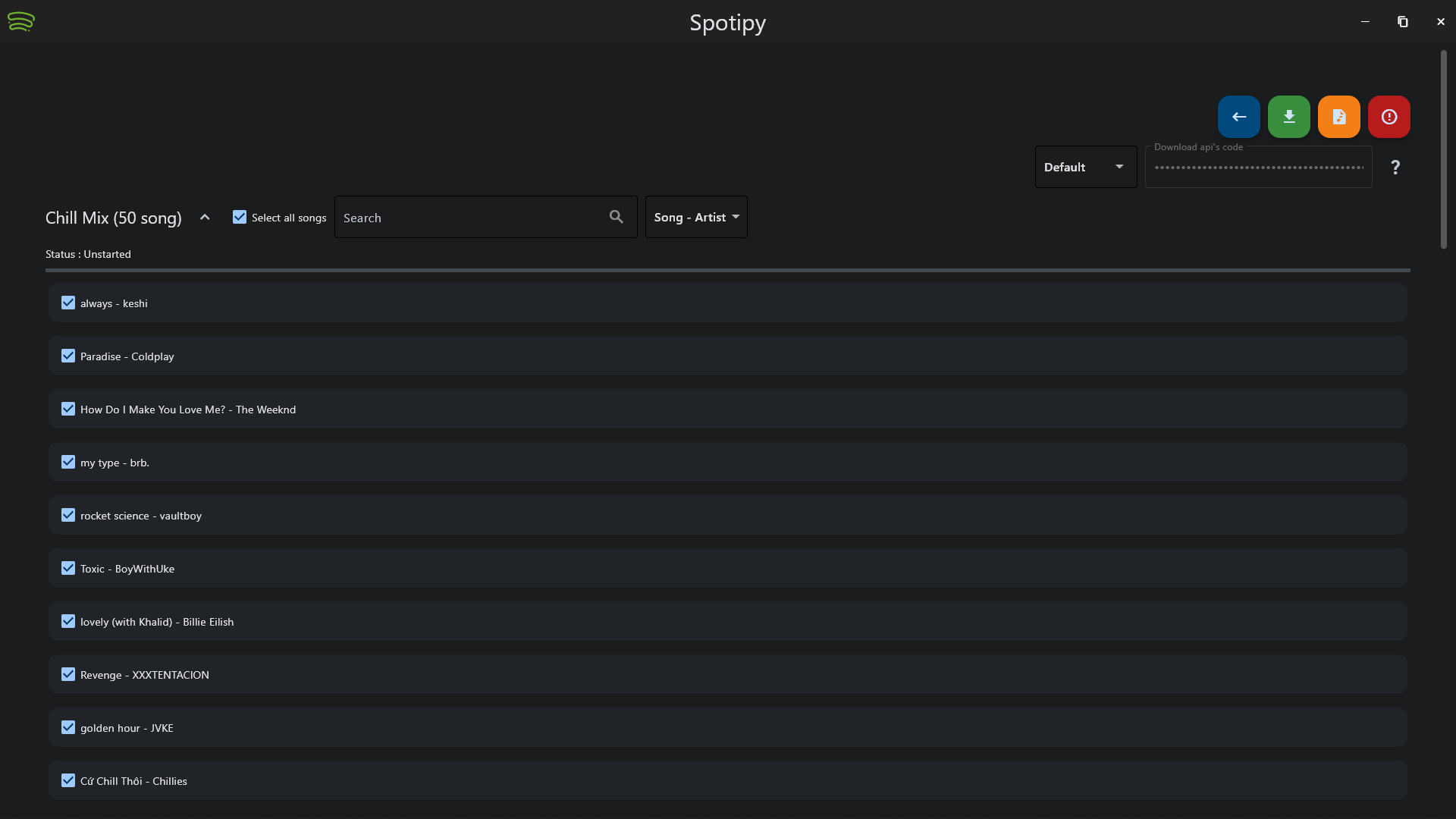Open the Default download dropdown
The width and height of the screenshot is (1456, 819).
point(1085,167)
